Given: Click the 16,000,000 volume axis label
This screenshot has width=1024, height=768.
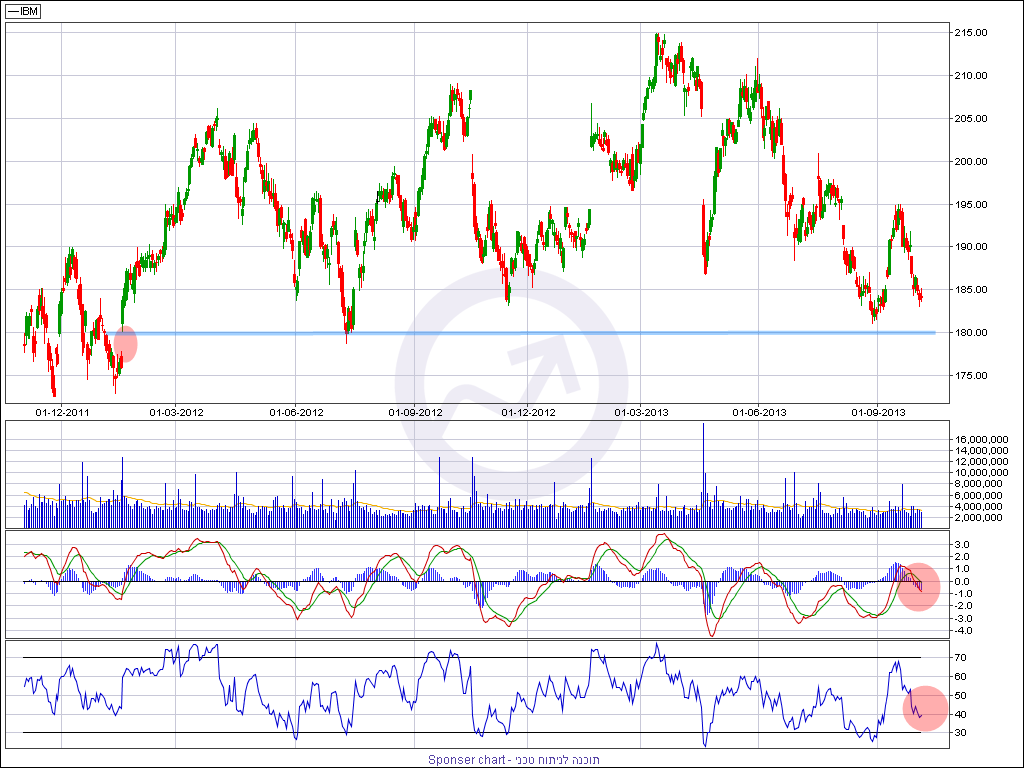Looking at the screenshot, I should 982,440.
